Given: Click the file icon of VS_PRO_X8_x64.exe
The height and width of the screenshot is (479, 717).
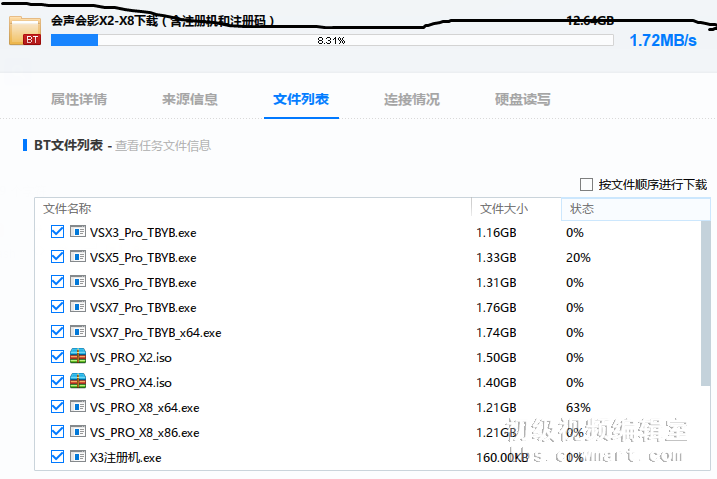Looking at the screenshot, I should (78, 406).
